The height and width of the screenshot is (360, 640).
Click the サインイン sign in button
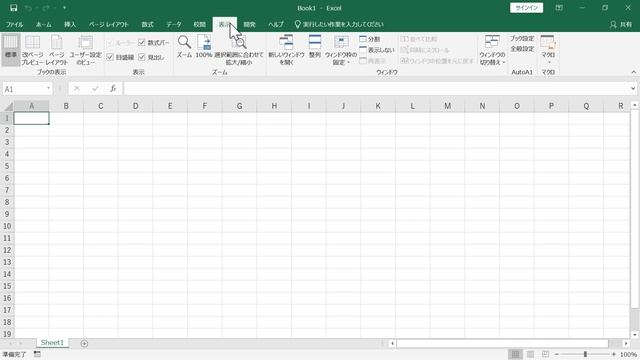pyautogui.click(x=526, y=8)
